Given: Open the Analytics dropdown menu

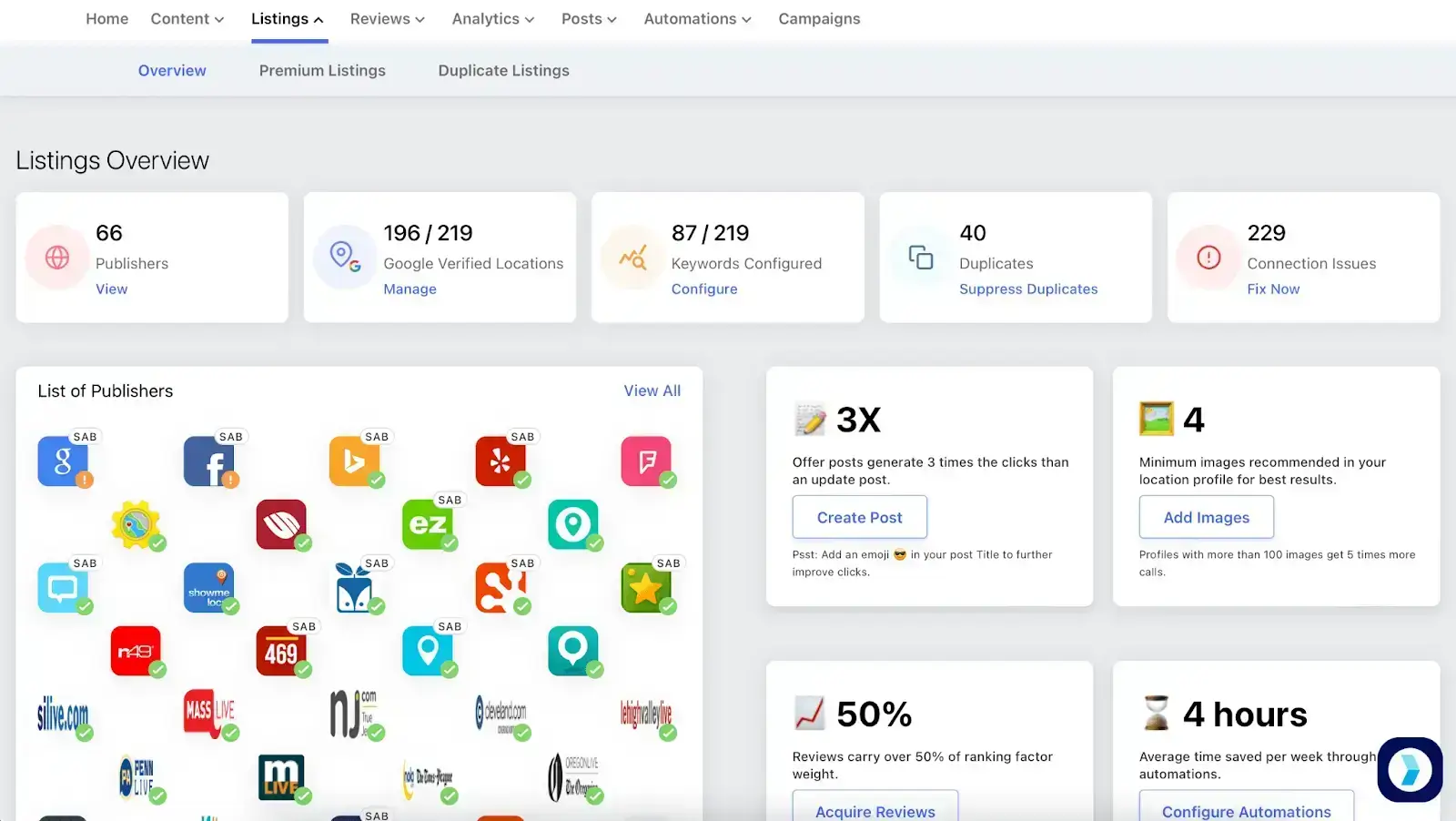Looking at the screenshot, I should 493,19.
